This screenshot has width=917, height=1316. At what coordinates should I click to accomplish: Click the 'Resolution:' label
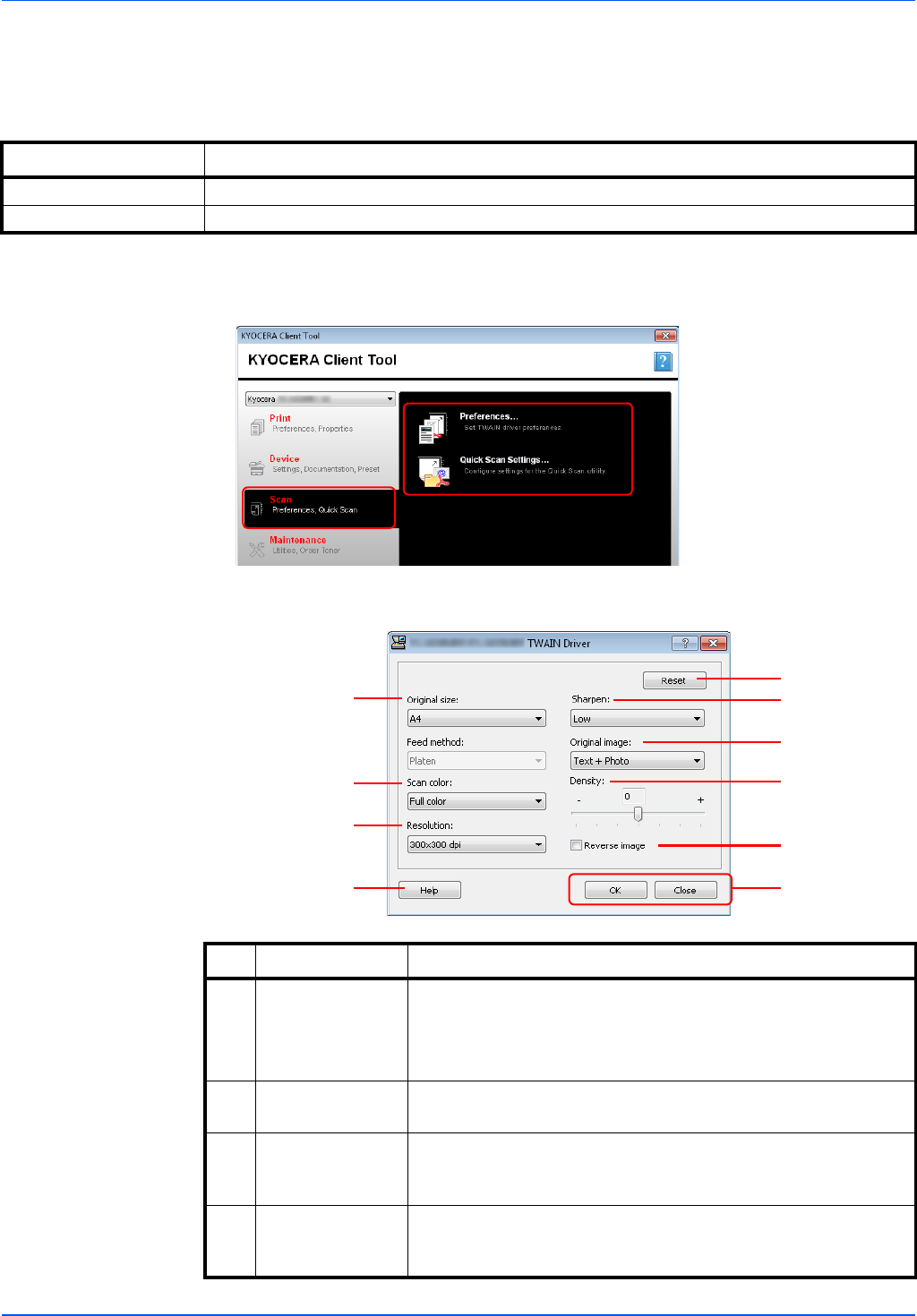point(430,825)
